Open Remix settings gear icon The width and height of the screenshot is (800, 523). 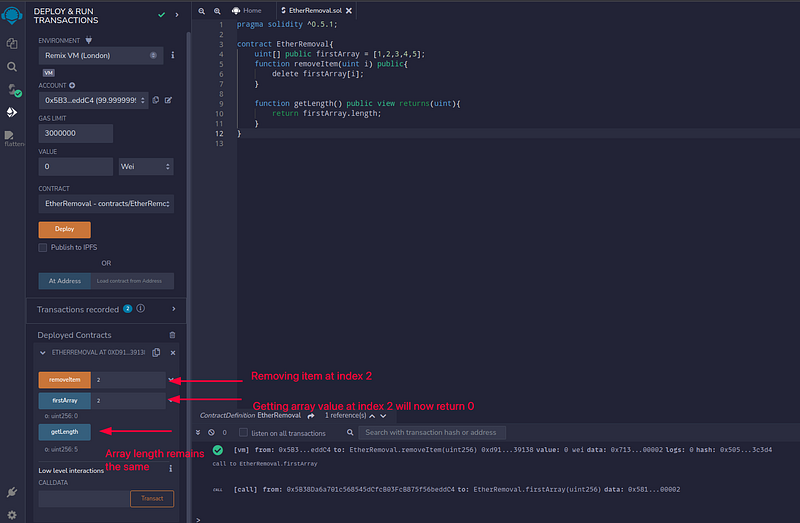[x=12, y=512]
